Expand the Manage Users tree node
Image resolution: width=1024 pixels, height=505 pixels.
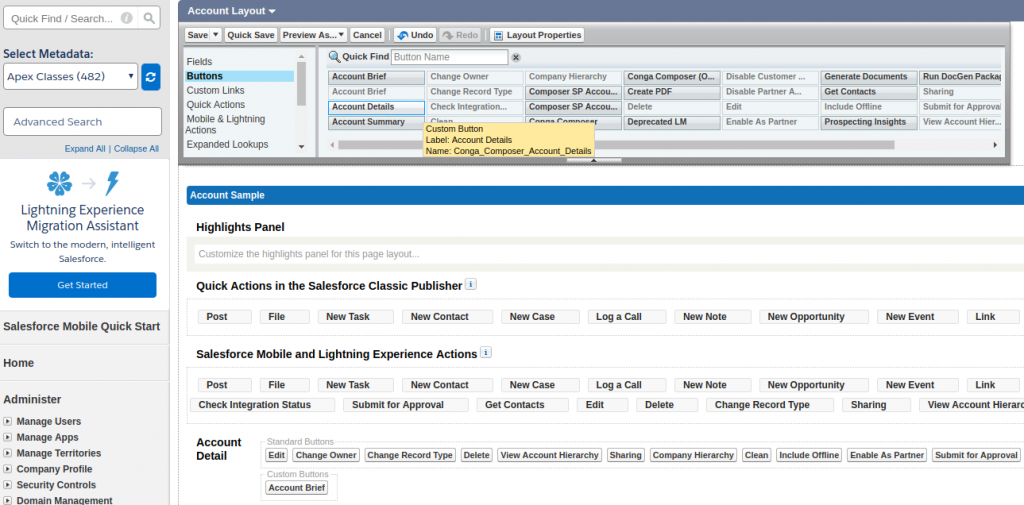tap(8, 421)
